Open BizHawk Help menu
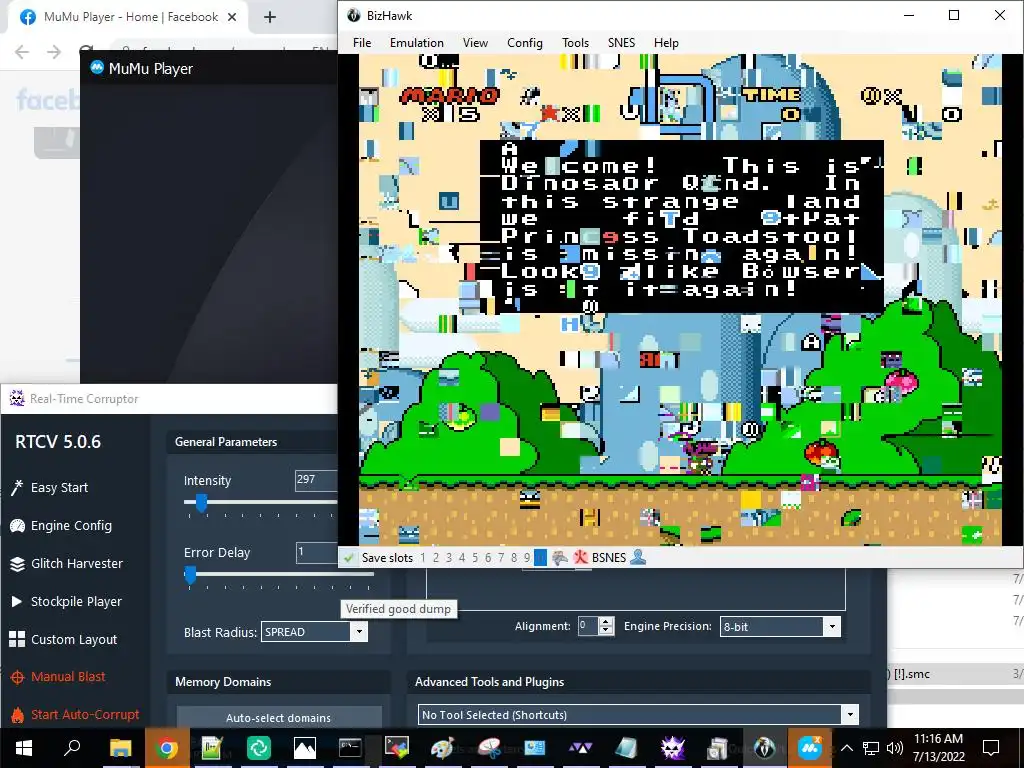The height and width of the screenshot is (768, 1024). click(666, 42)
